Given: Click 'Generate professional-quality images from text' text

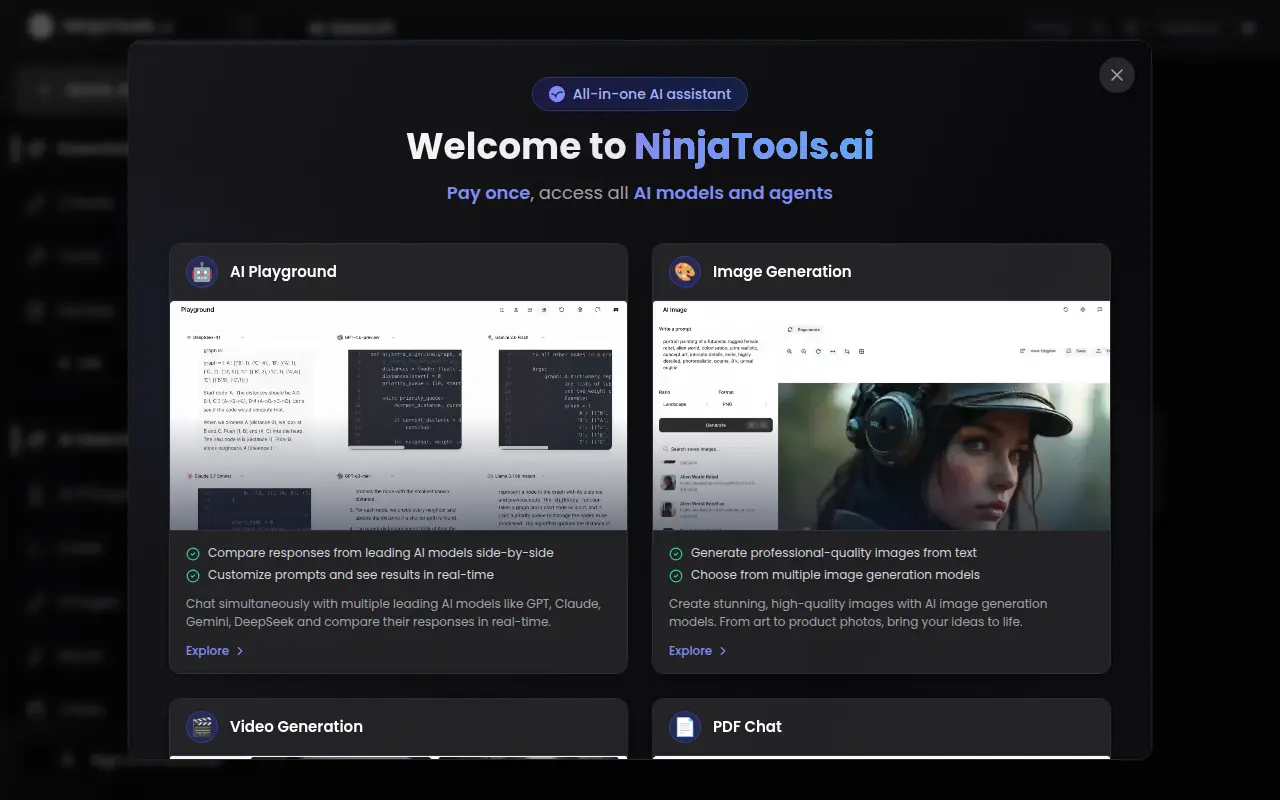Looking at the screenshot, I should pos(834,553).
